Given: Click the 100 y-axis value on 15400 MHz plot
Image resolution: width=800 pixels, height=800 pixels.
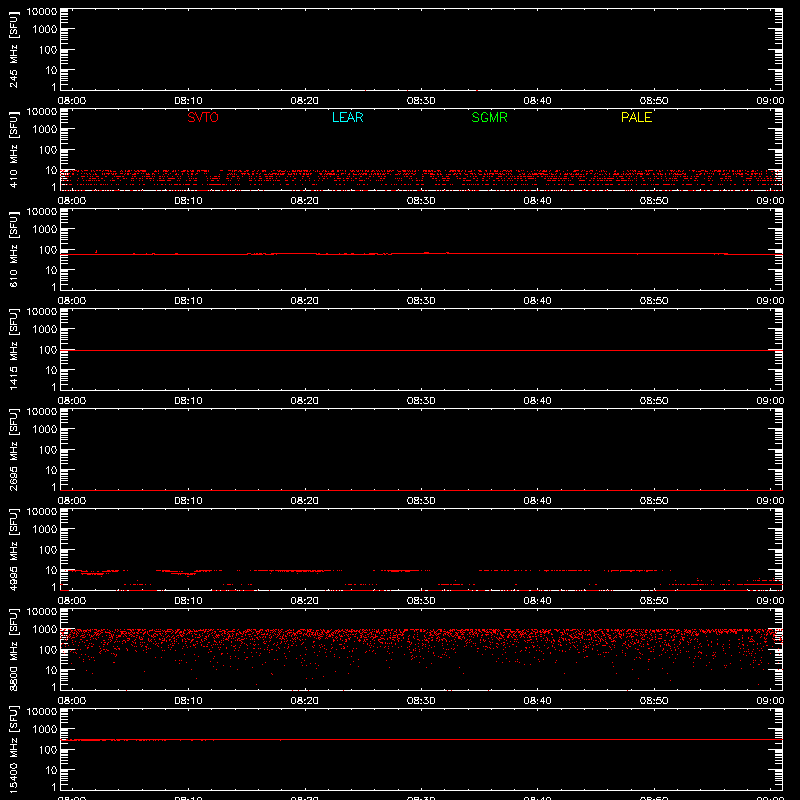Looking at the screenshot, I should pyautogui.click(x=48, y=750).
